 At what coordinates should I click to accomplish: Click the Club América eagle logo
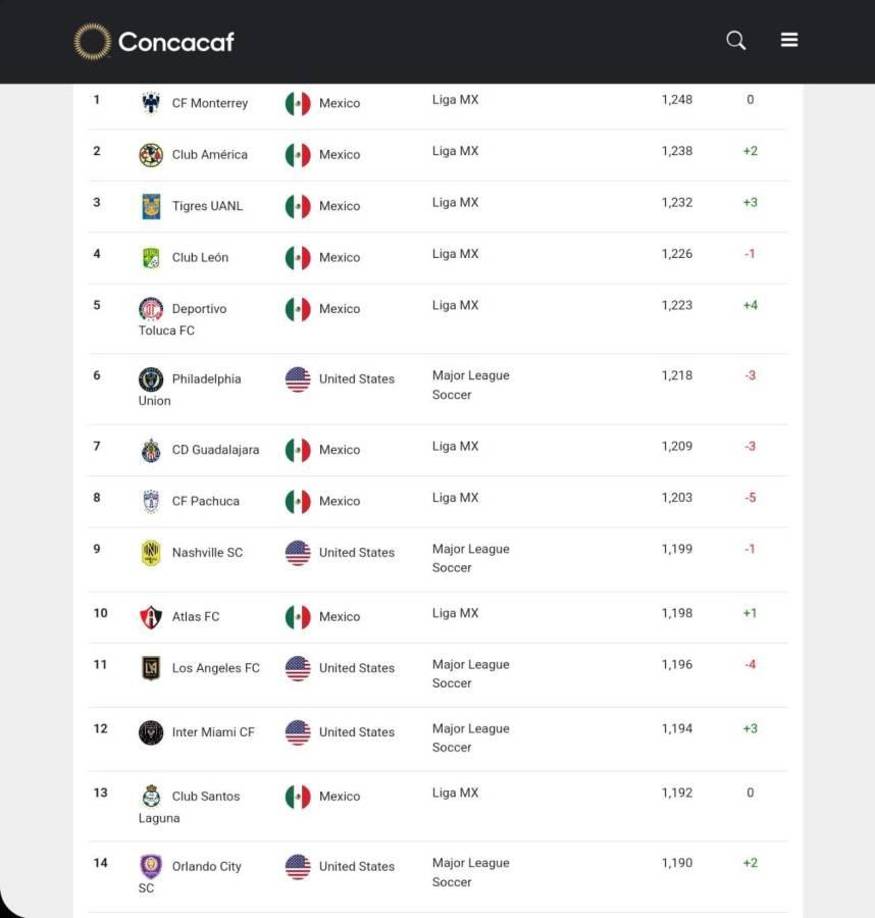150,154
